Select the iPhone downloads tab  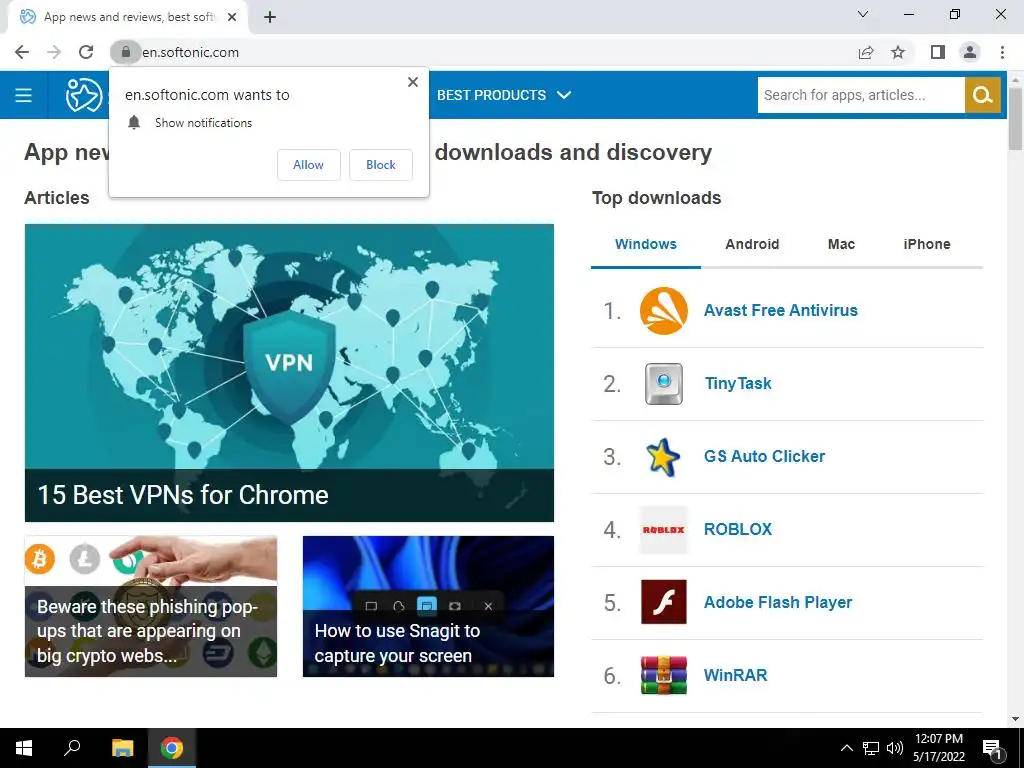(927, 244)
